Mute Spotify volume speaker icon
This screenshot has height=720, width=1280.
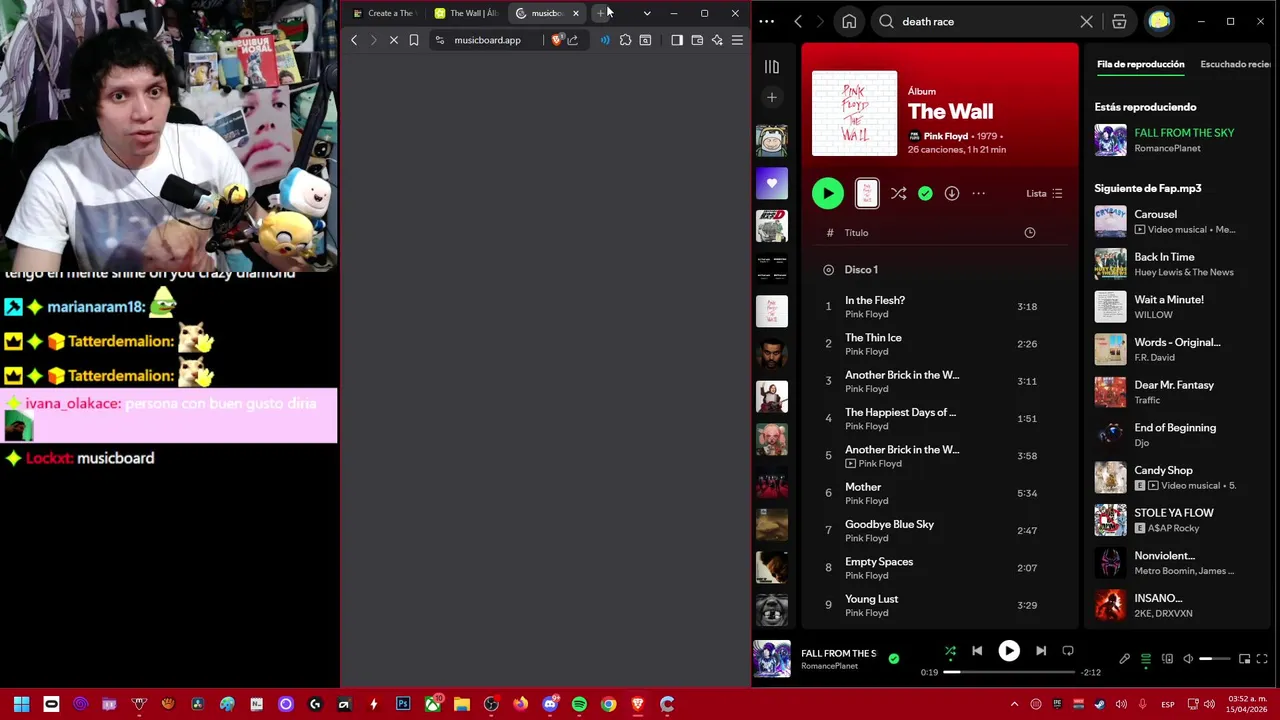(x=1188, y=659)
